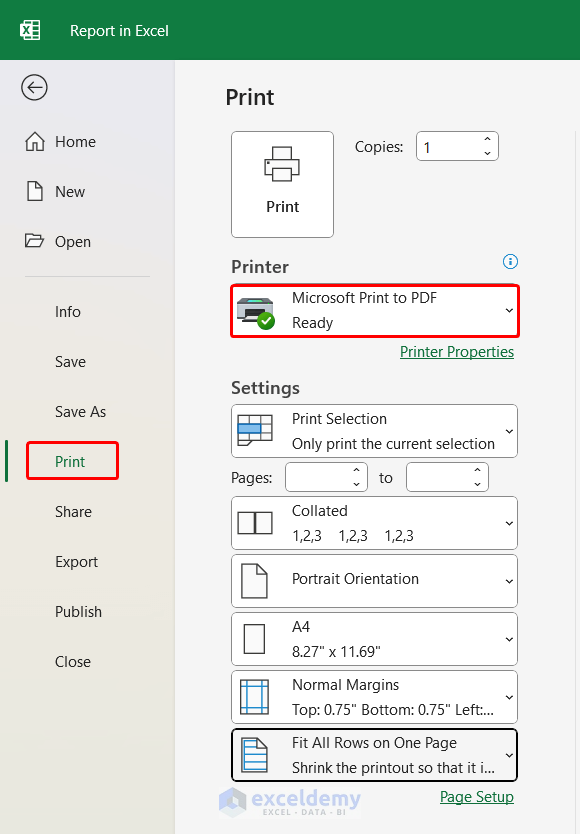The width and height of the screenshot is (580, 834).
Task: Select Close in the sidebar
Action: (73, 662)
